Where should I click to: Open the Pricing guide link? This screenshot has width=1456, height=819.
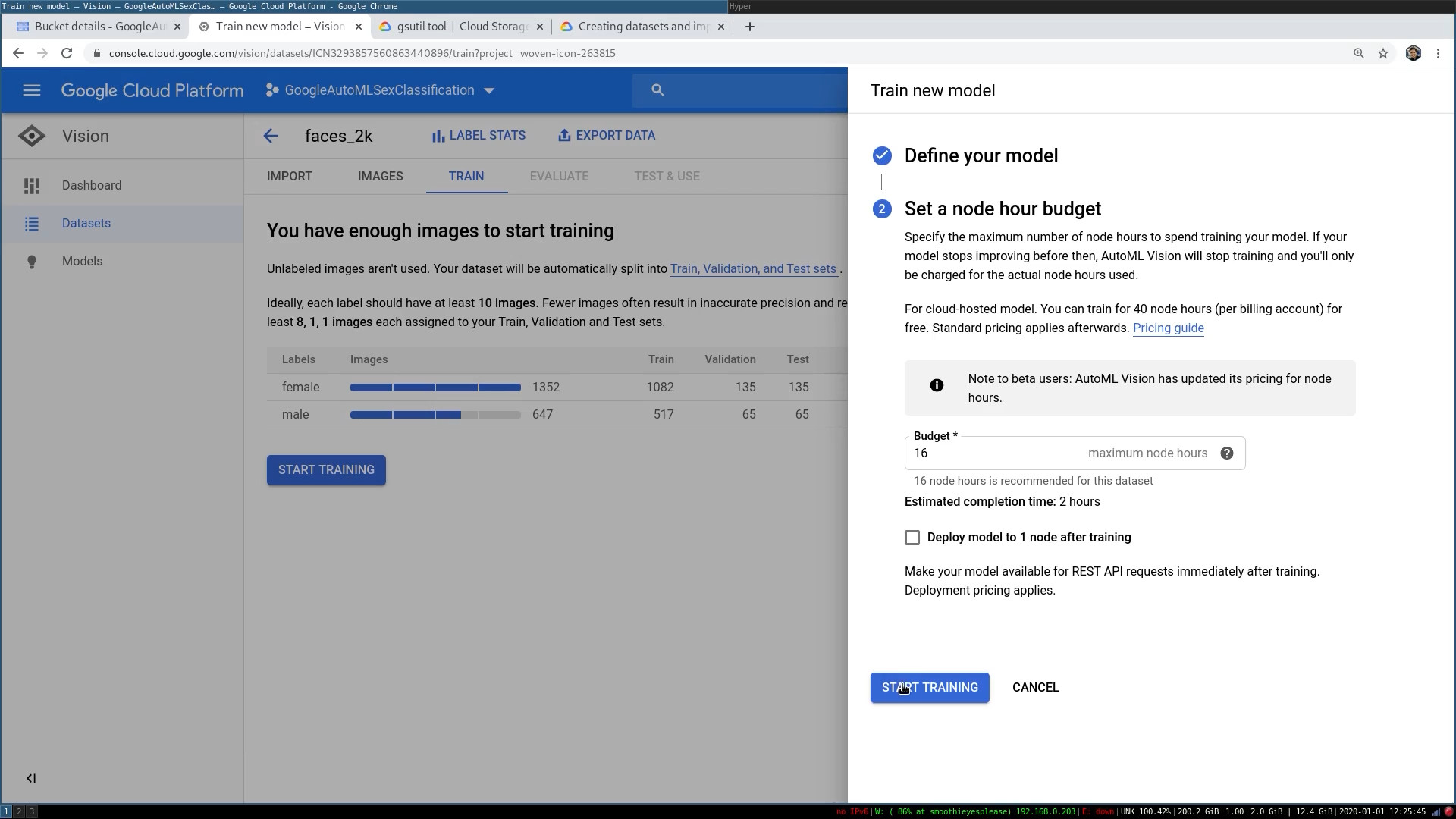[x=1168, y=328]
